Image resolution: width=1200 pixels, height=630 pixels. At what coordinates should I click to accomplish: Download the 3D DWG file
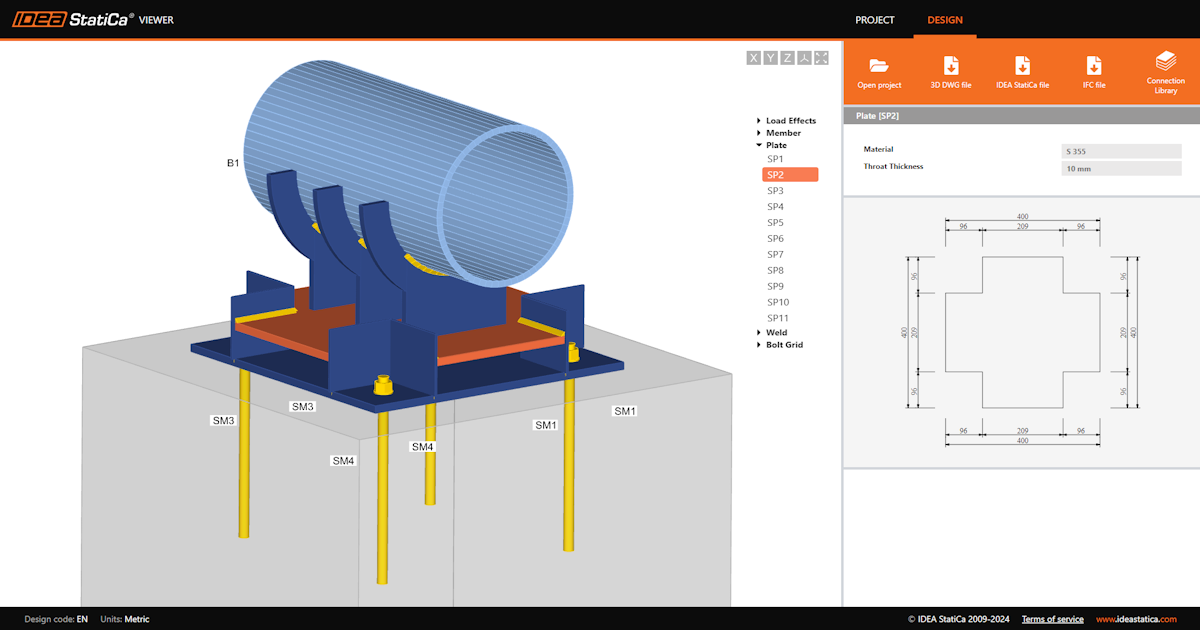(x=951, y=66)
